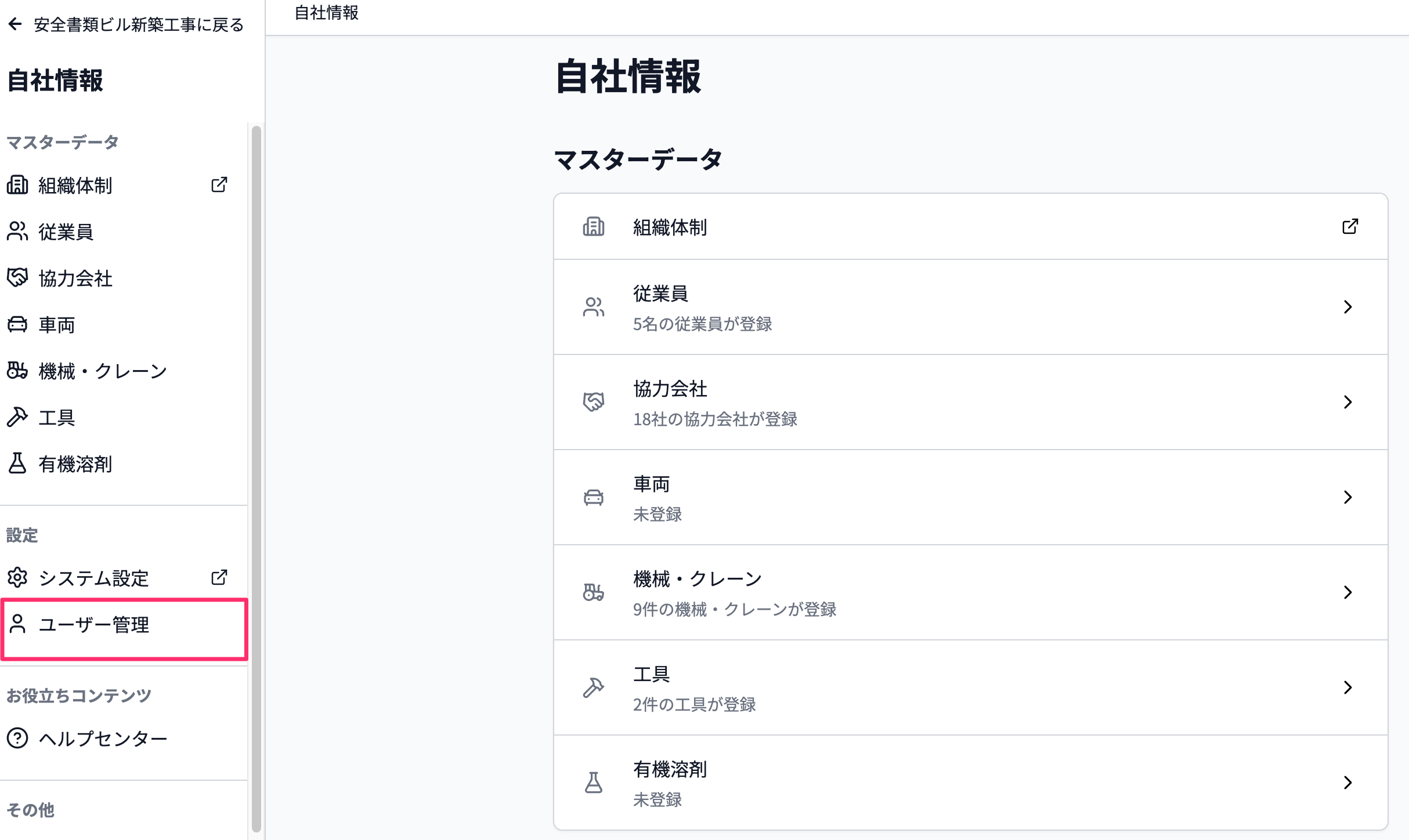
Task: Click the tractor icon in 機械・クレーン card row
Action: click(x=594, y=592)
